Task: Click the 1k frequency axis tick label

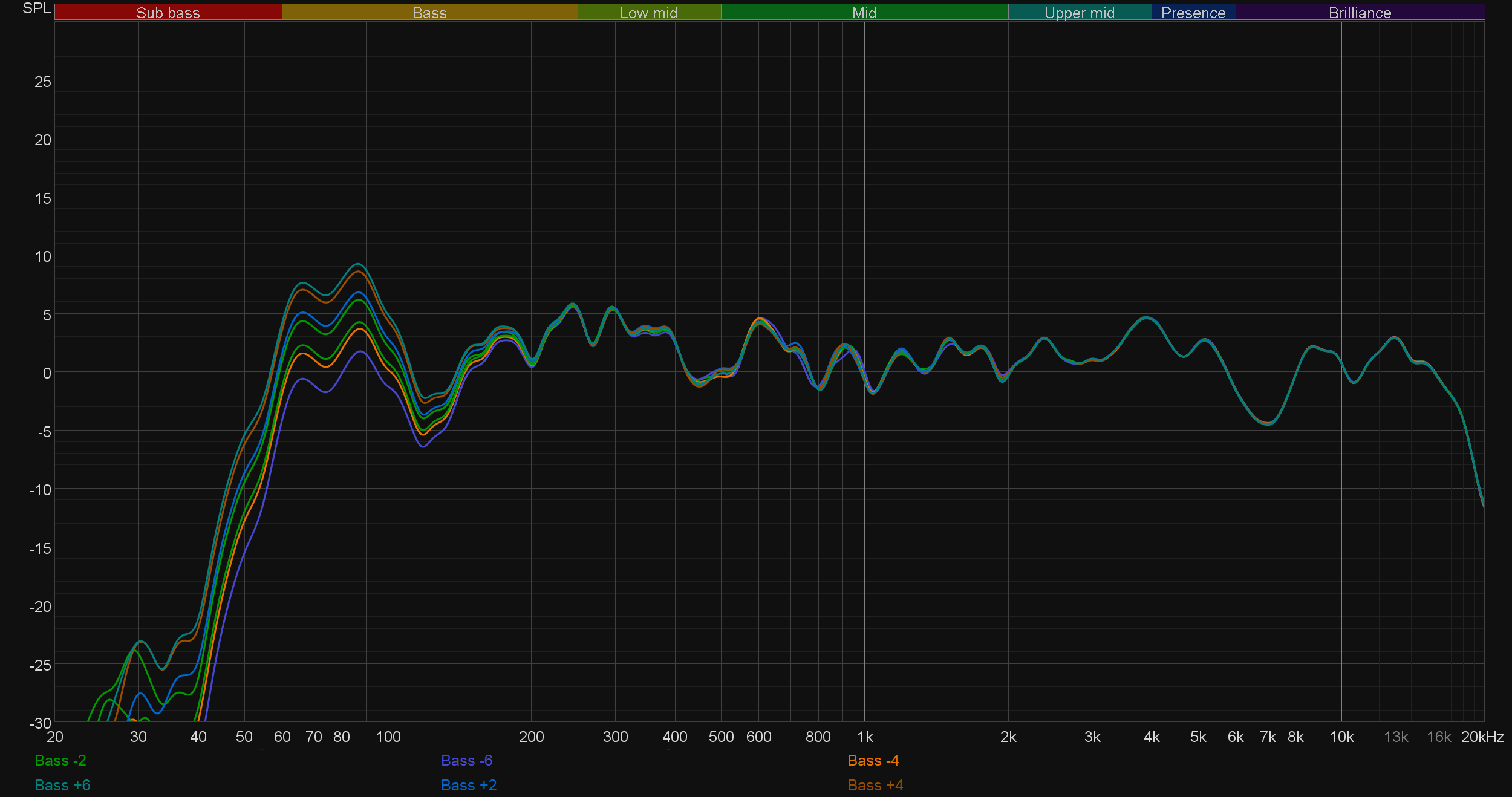Action: (x=865, y=737)
